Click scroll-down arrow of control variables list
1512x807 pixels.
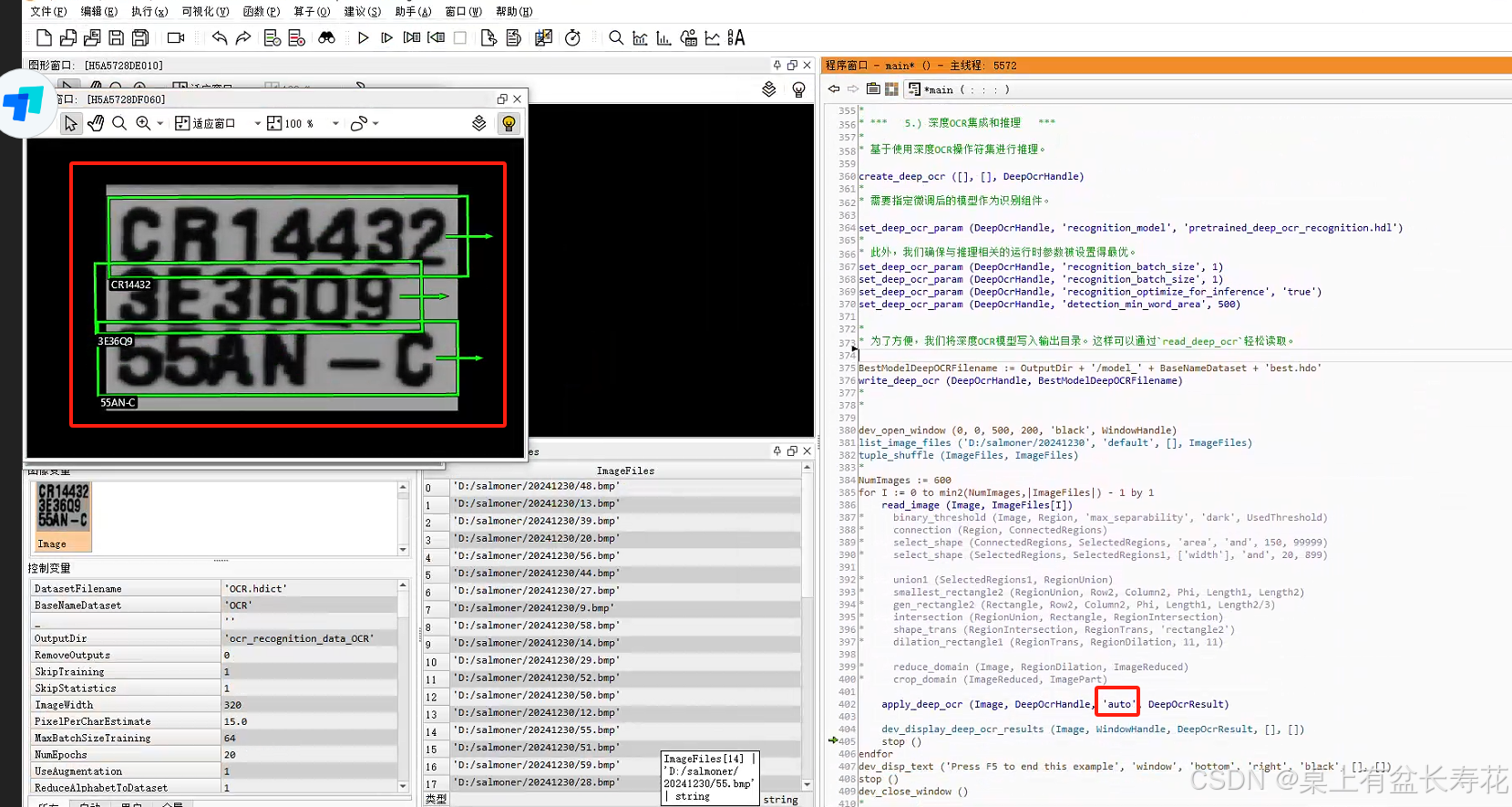403,786
